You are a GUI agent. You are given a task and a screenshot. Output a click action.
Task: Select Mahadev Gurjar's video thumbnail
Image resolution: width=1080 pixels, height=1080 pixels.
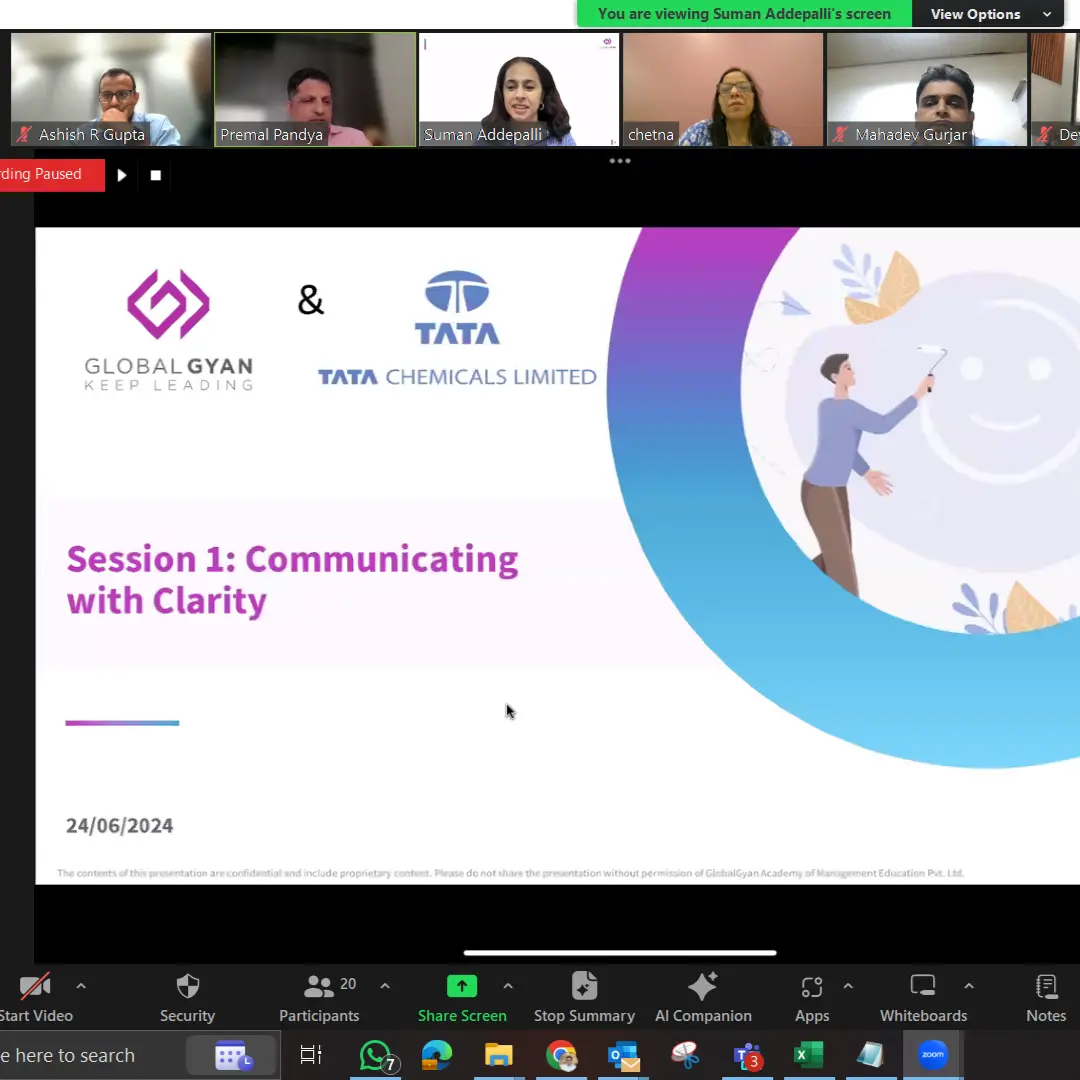click(x=926, y=90)
